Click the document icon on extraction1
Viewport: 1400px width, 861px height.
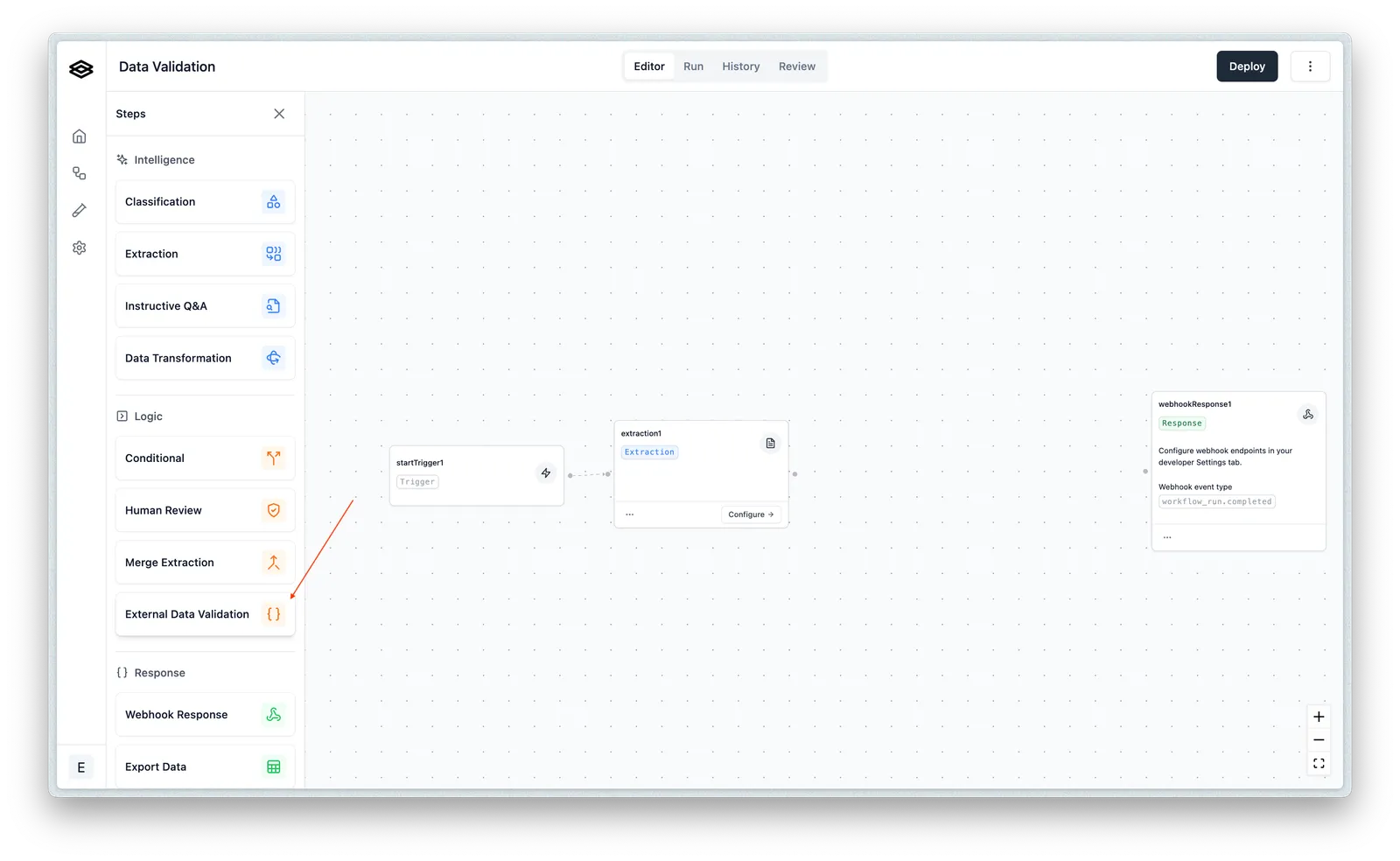tap(771, 444)
